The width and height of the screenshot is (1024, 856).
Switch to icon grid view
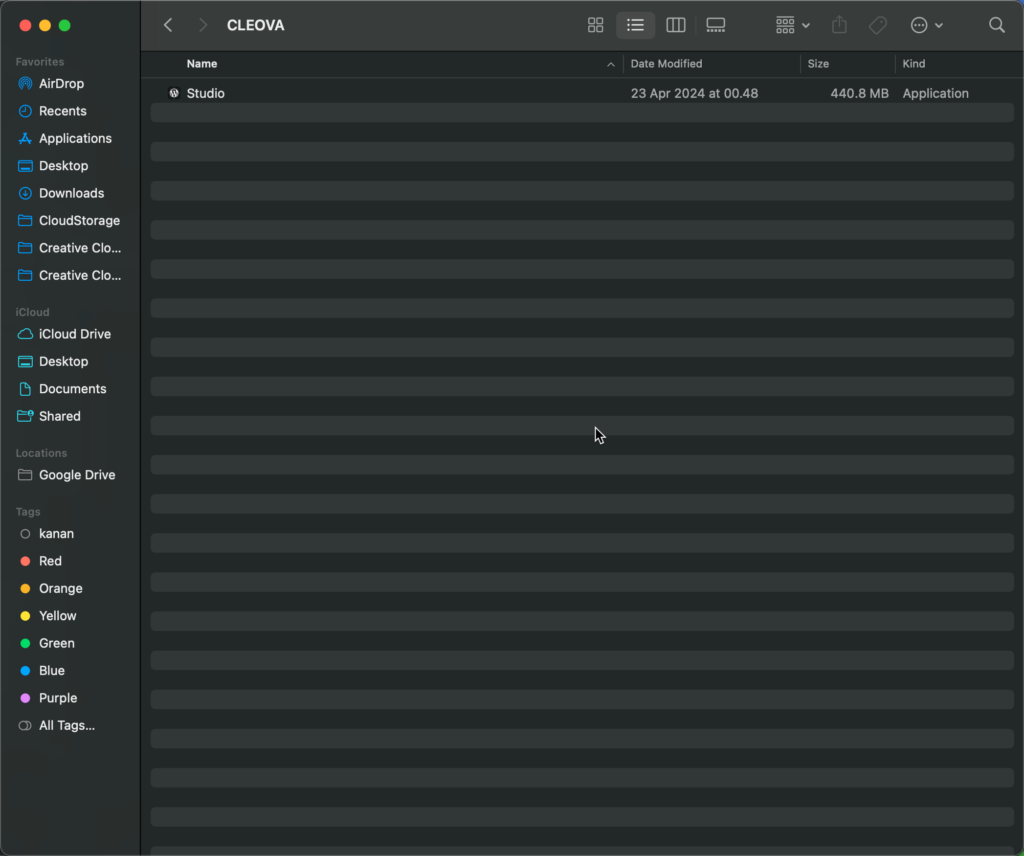pyautogui.click(x=595, y=25)
